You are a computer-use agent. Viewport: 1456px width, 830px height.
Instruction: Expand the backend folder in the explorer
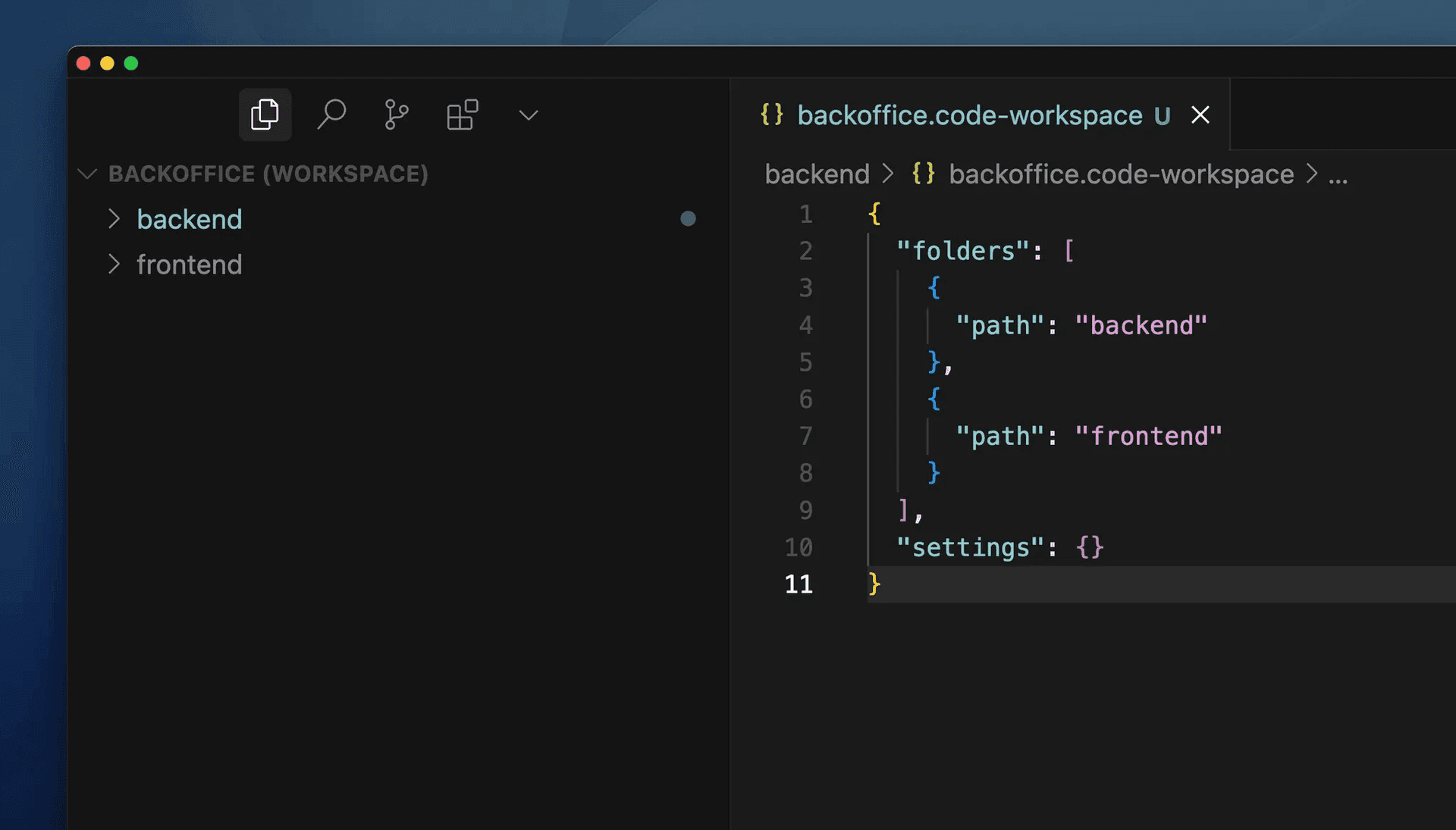(x=115, y=219)
